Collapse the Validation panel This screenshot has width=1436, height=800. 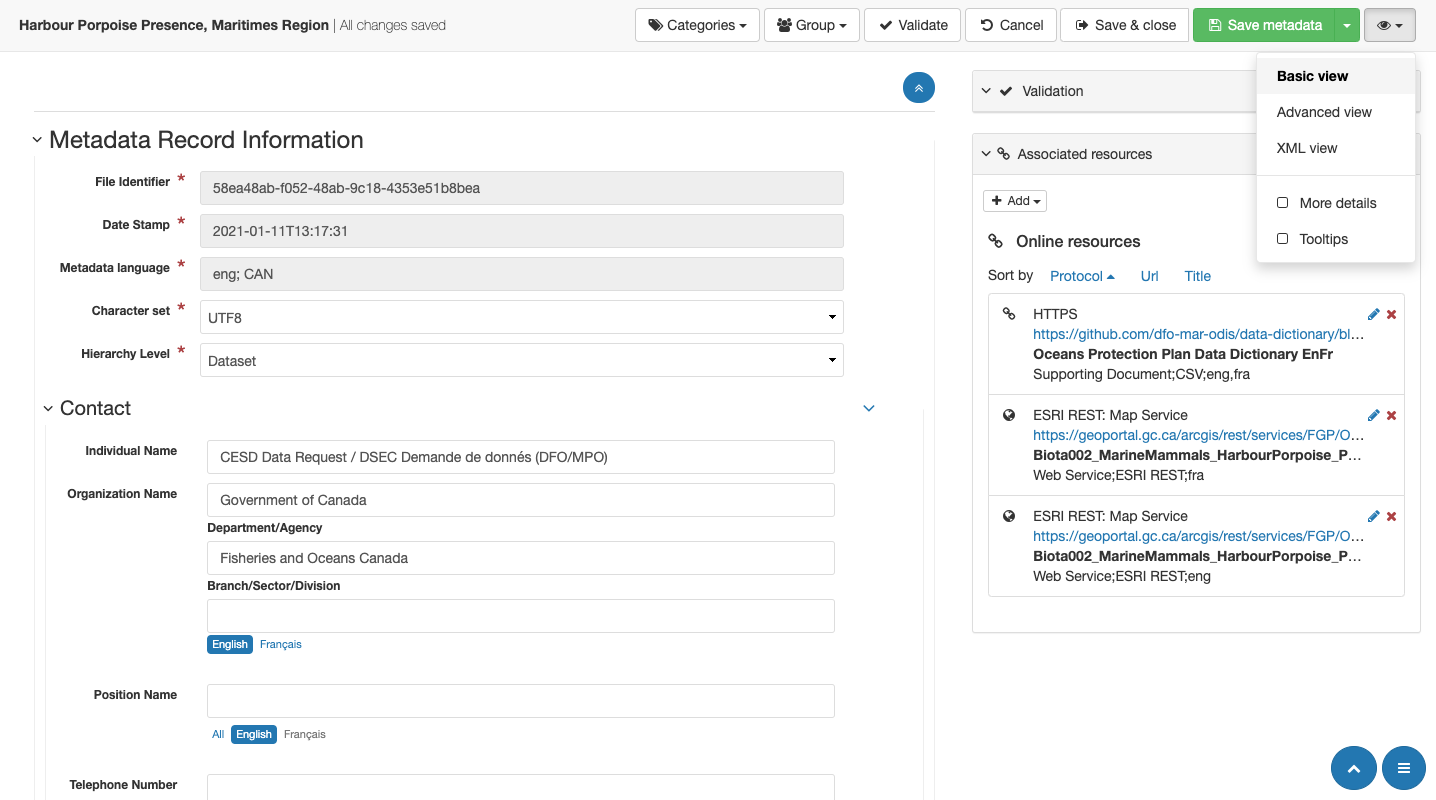[x=986, y=91]
